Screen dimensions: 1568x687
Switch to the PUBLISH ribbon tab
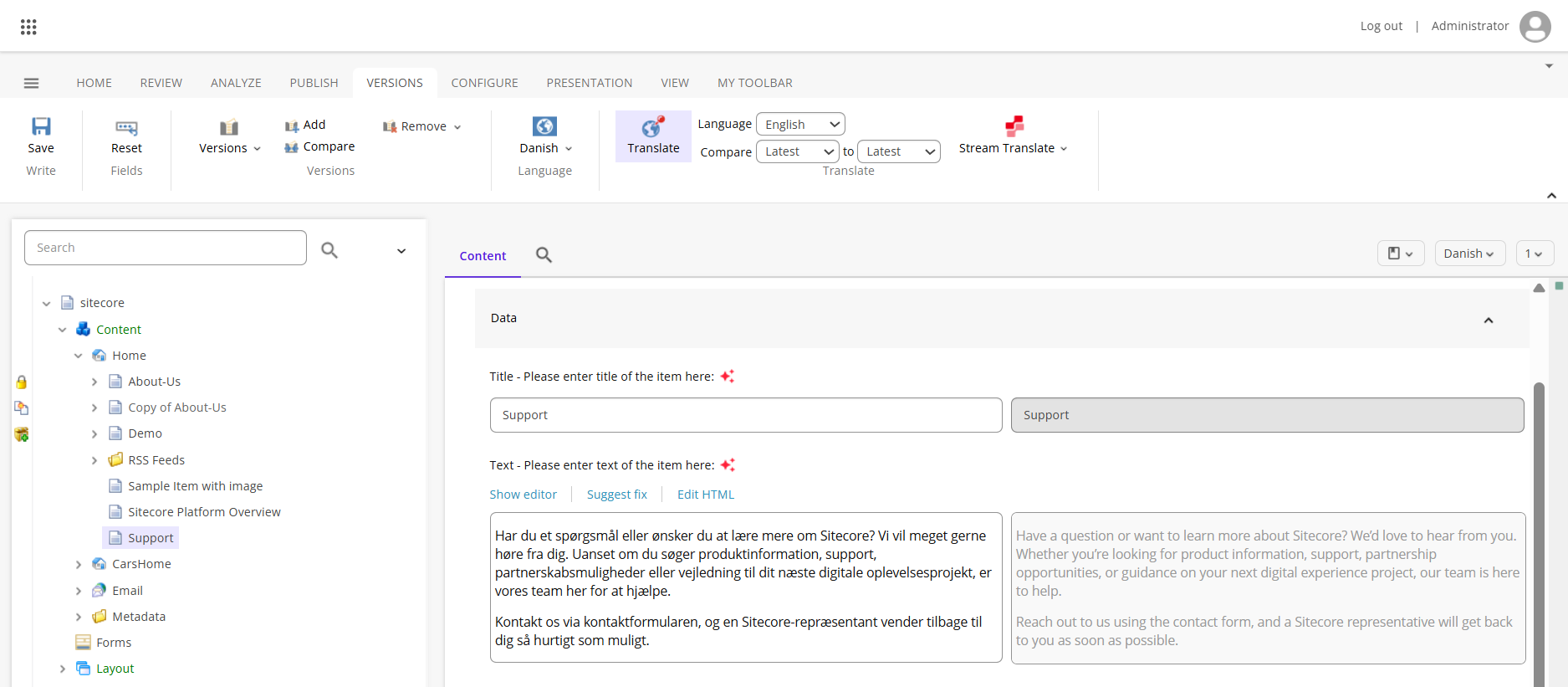(x=314, y=83)
